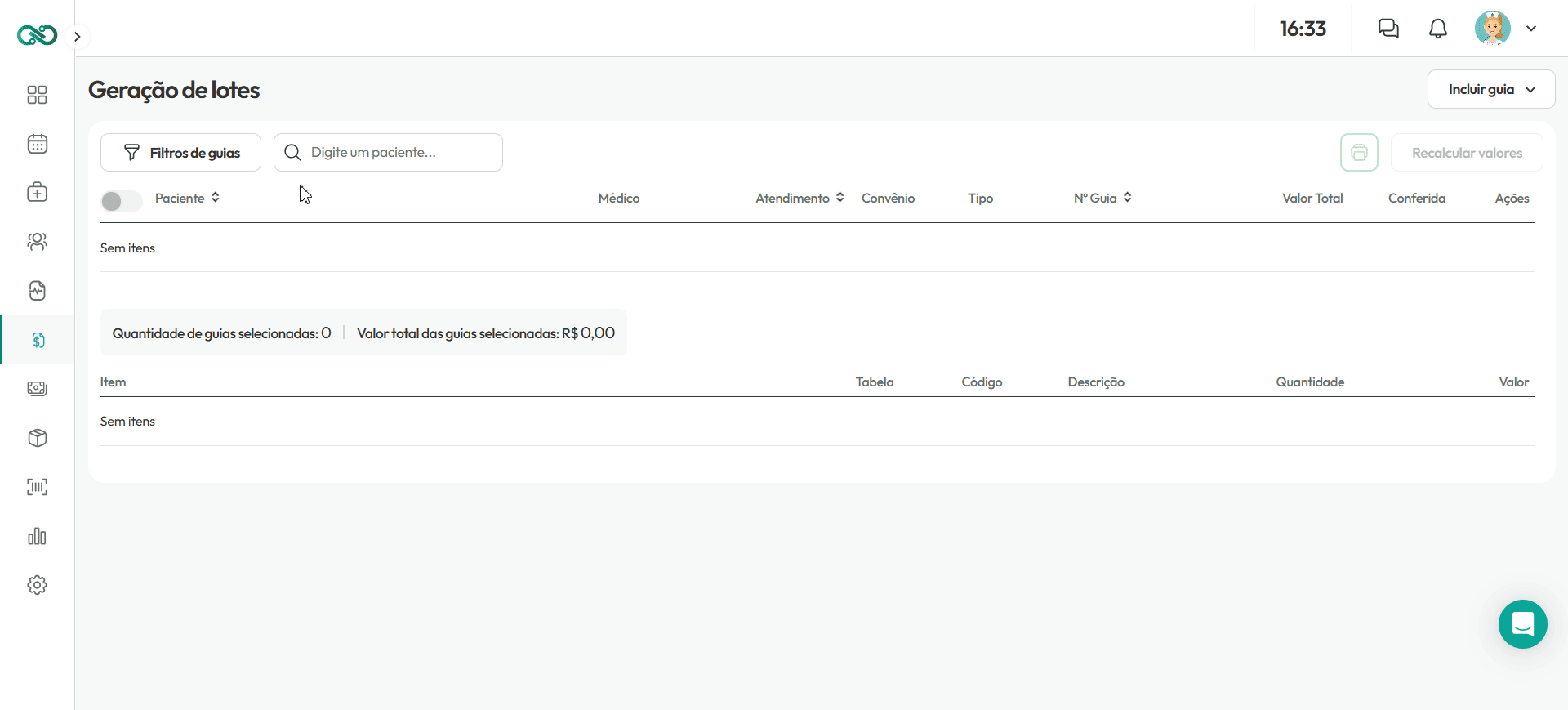Sort by the Atendimento column header

(800, 198)
